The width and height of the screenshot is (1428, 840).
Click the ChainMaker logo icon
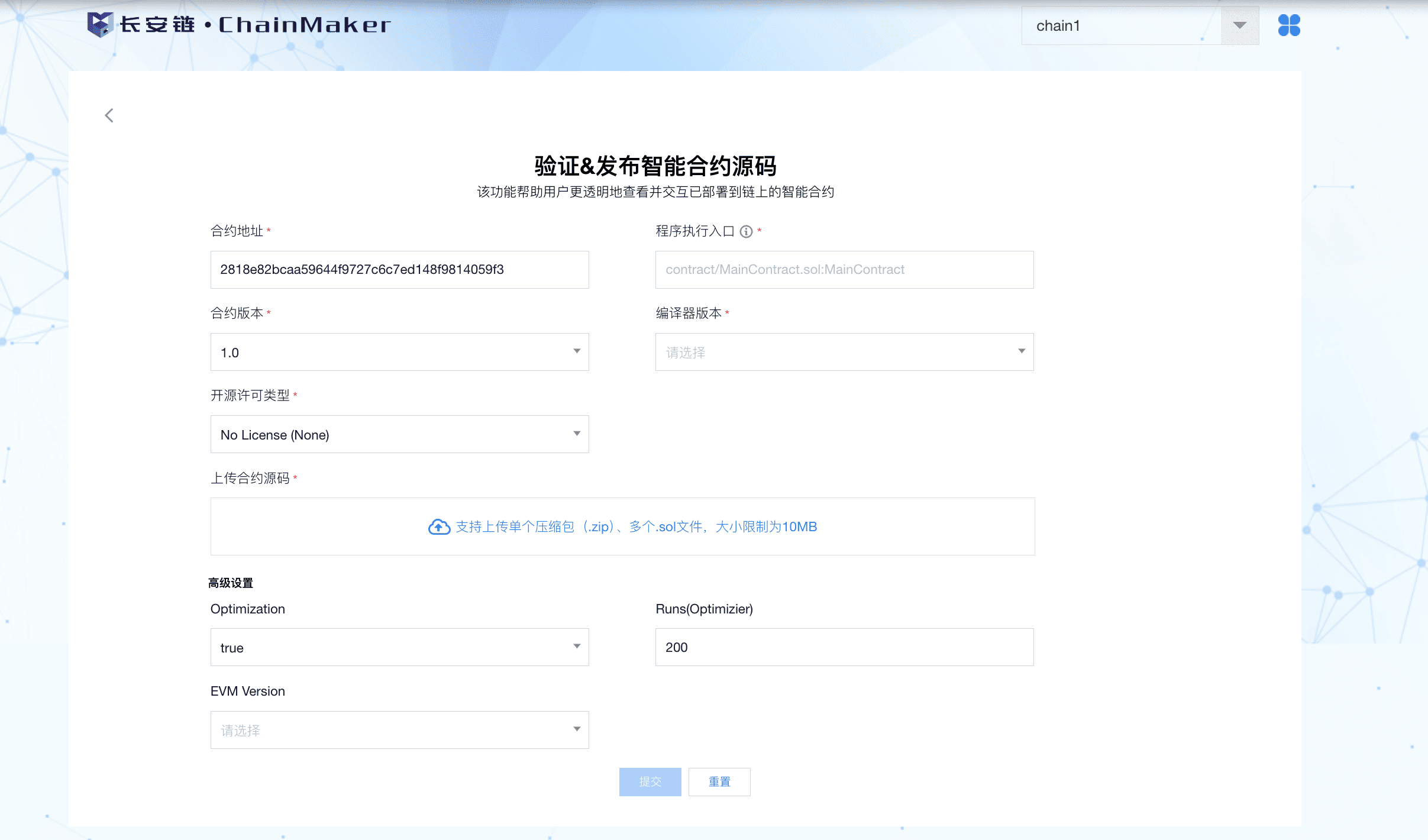coord(99,25)
